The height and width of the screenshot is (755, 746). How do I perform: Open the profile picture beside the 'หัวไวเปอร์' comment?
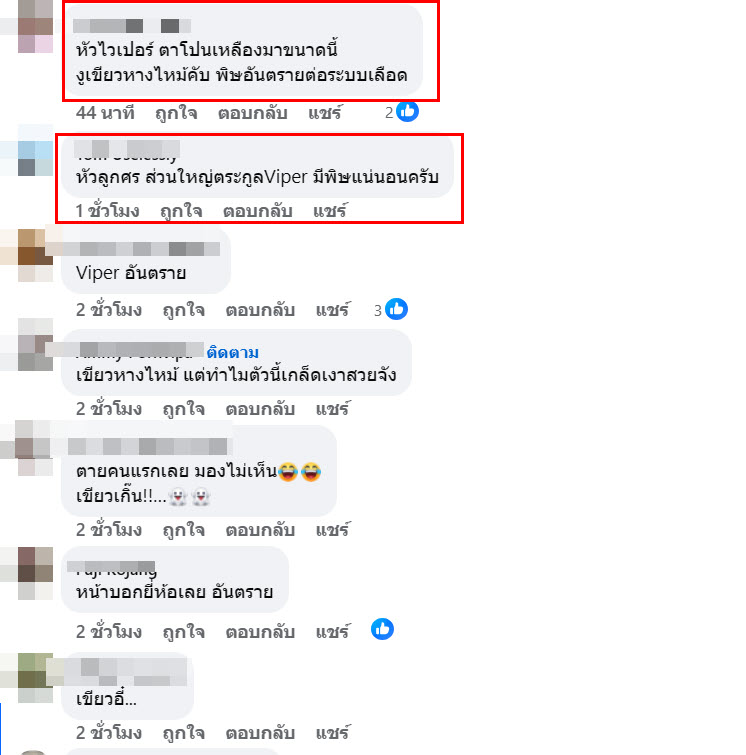pyautogui.click(x=36, y=26)
